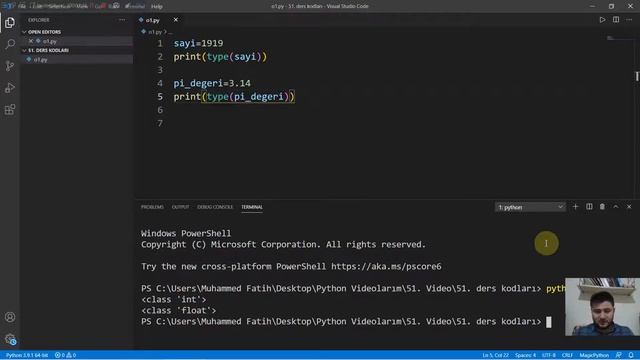Select the terminal dropdown '1: python'
This screenshot has height=360, width=640.
tap(530, 207)
